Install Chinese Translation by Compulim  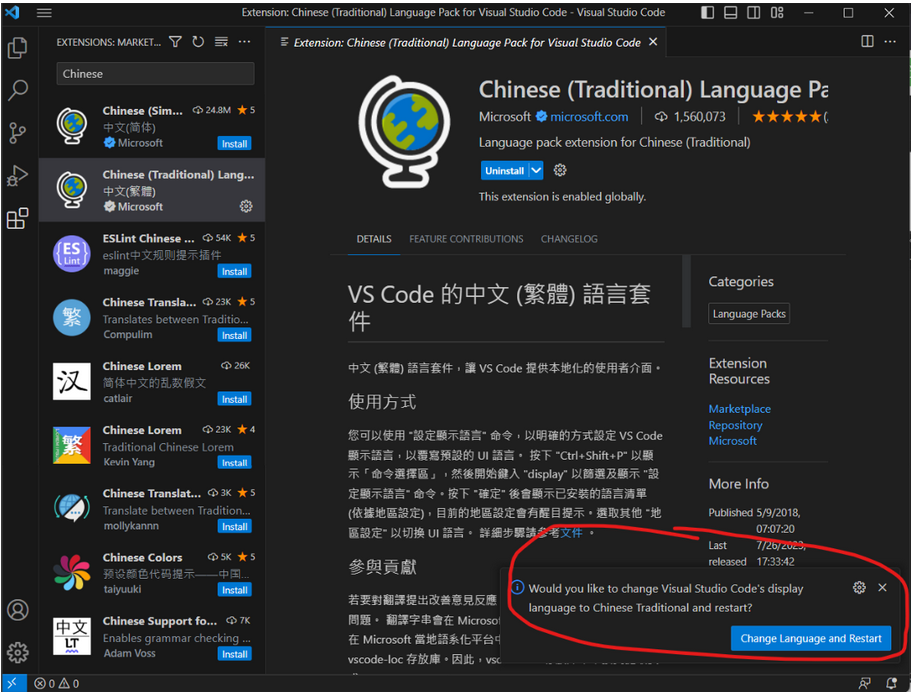coord(234,335)
